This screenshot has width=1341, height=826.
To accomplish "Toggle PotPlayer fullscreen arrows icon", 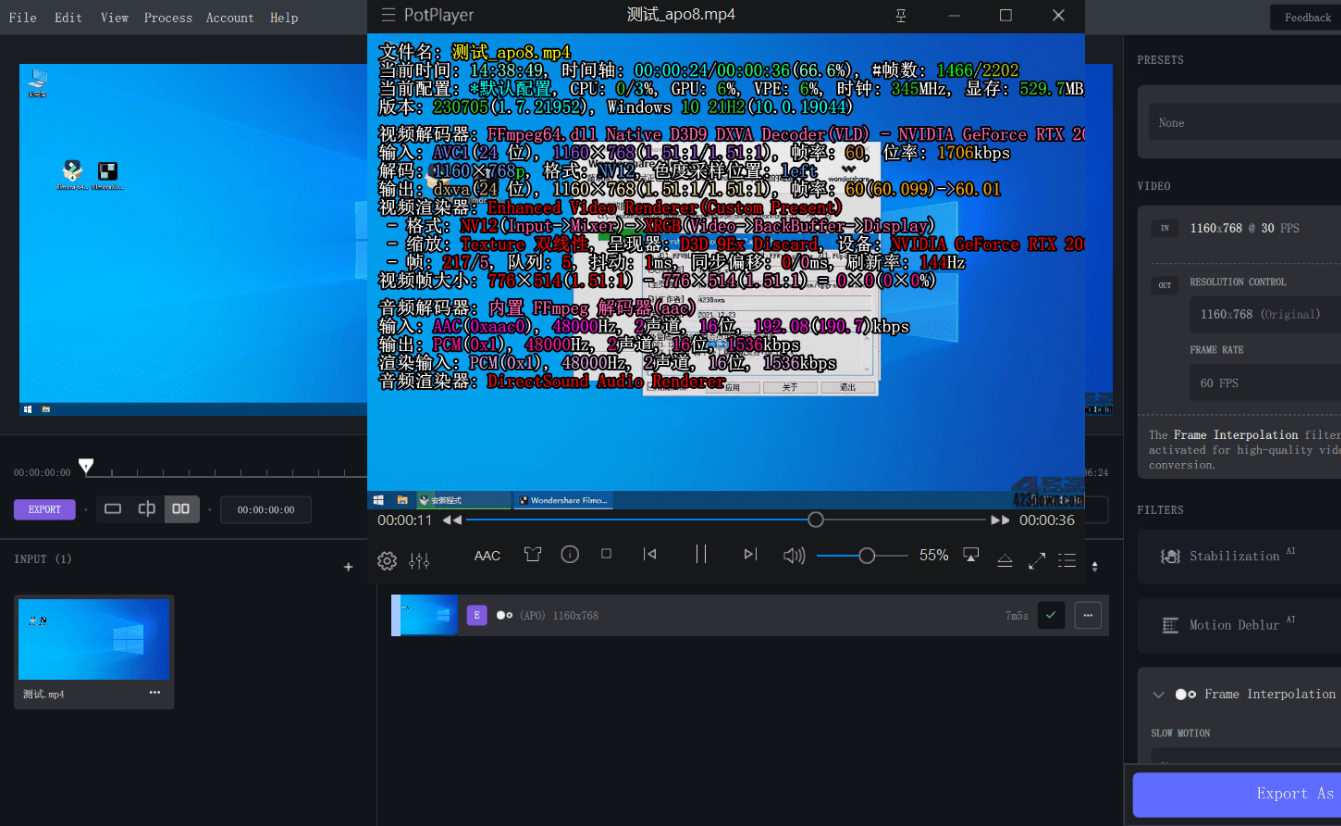I will click(x=1037, y=561).
